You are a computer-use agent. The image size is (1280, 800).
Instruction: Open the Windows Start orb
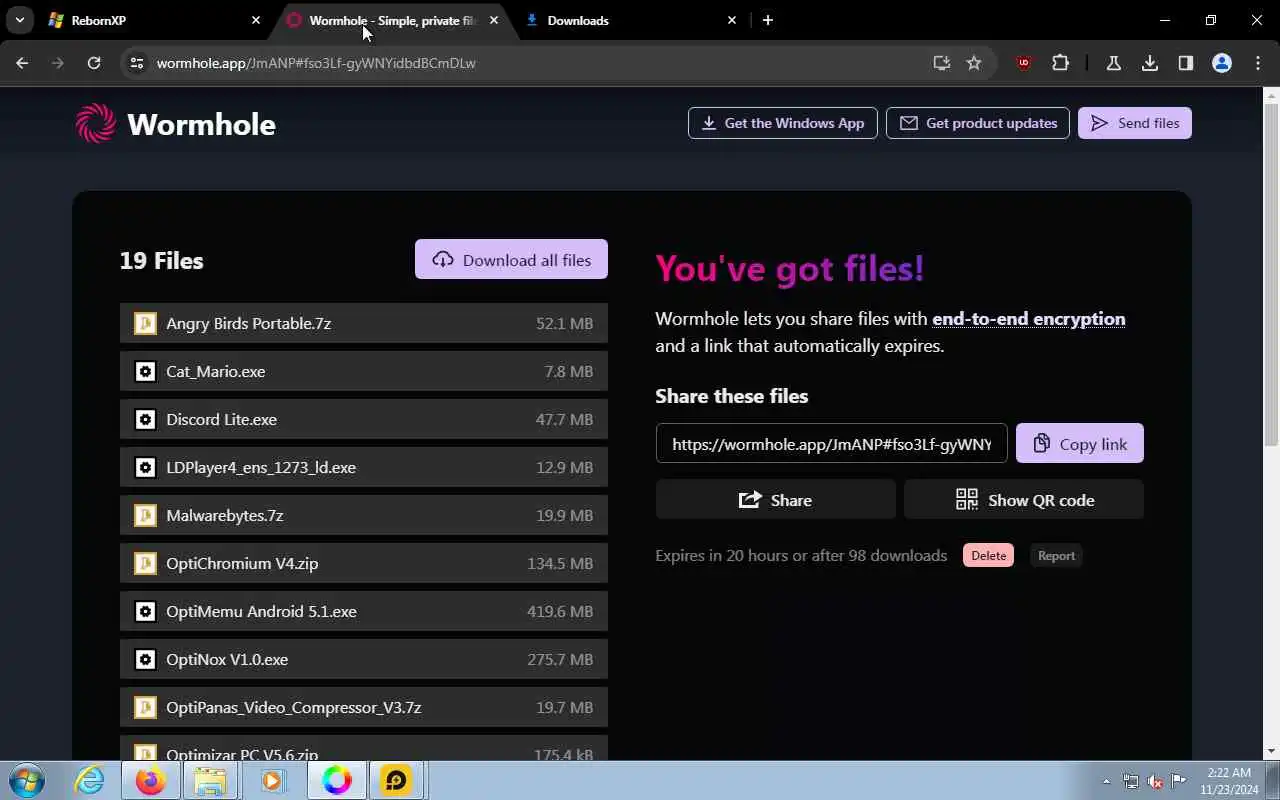click(27, 780)
